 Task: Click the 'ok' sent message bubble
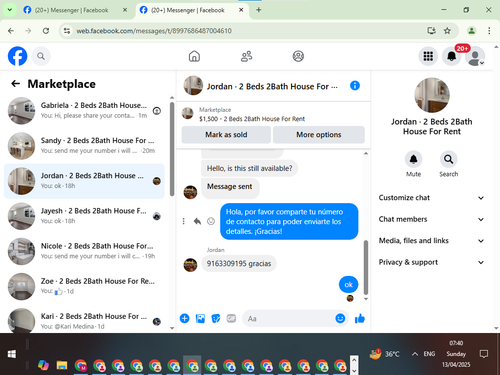click(x=348, y=284)
